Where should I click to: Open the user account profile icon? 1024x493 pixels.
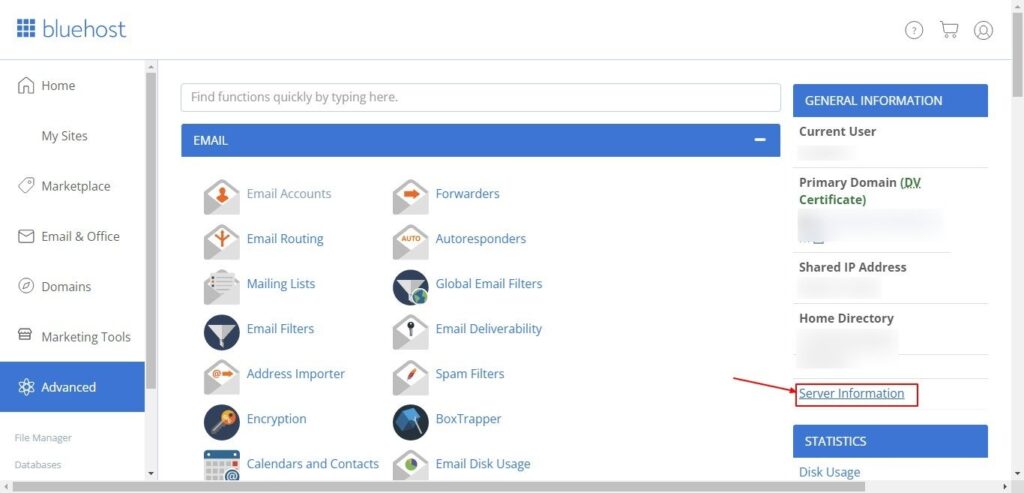click(983, 30)
